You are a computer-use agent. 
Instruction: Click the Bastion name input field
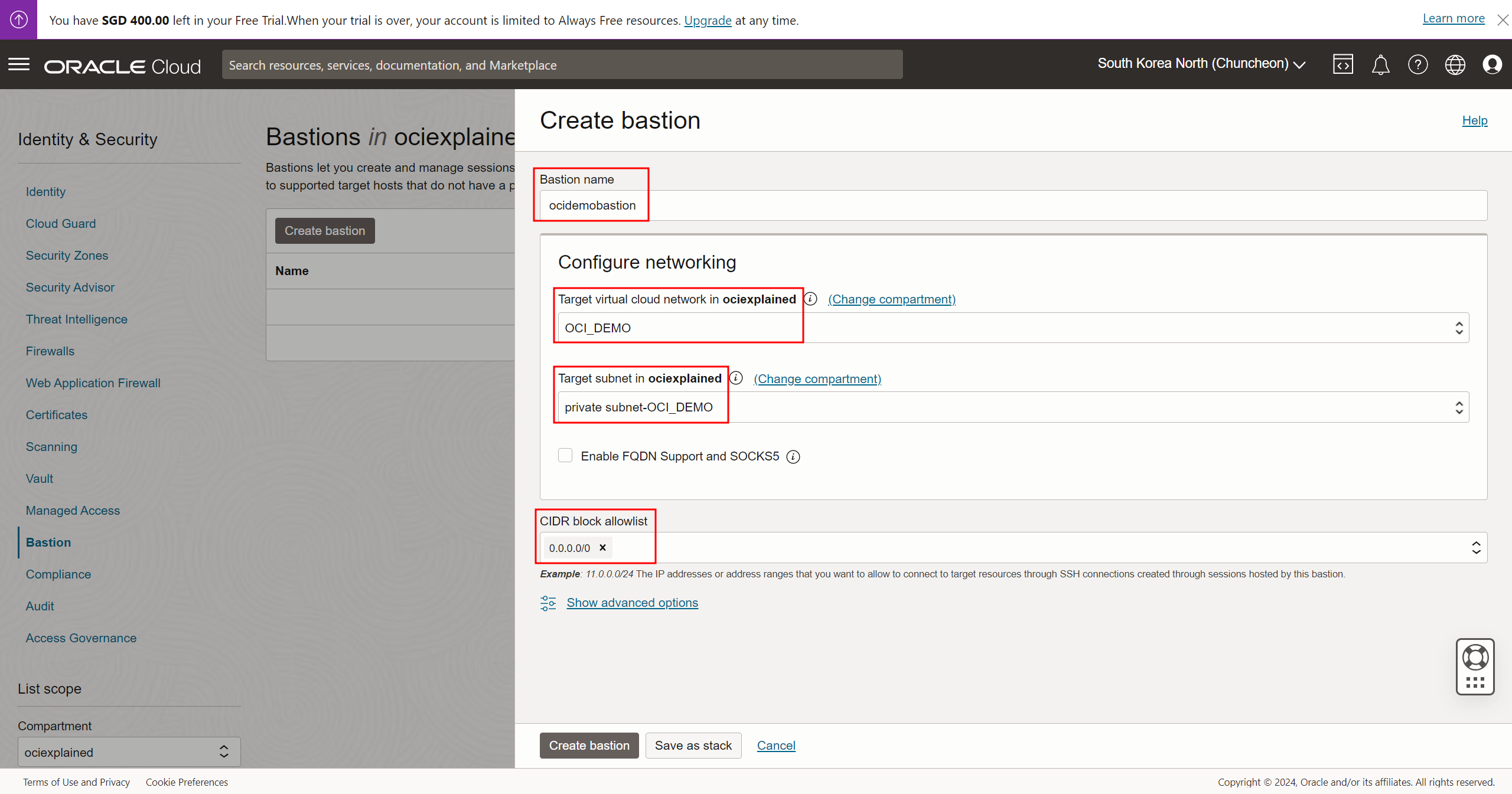[x=1012, y=205]
